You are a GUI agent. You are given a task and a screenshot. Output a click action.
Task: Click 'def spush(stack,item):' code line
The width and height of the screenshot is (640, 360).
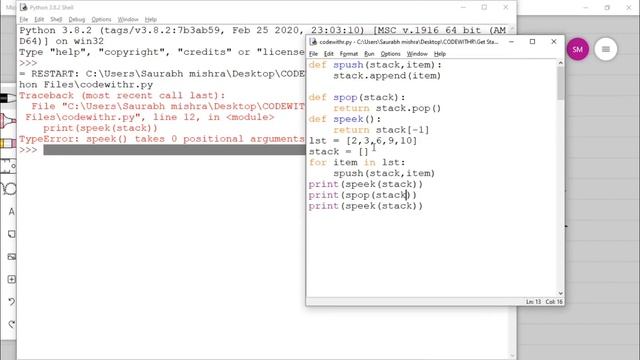pos(375,65)
